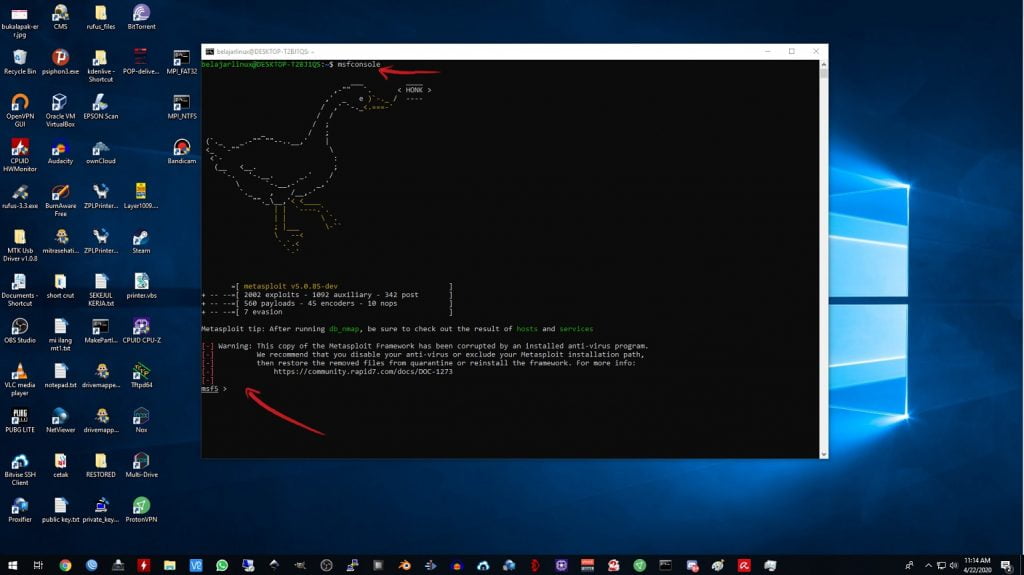Open WhatsApp from the taskbar
The height and width of the screenshot is (575, 1024).
point(221,565)
